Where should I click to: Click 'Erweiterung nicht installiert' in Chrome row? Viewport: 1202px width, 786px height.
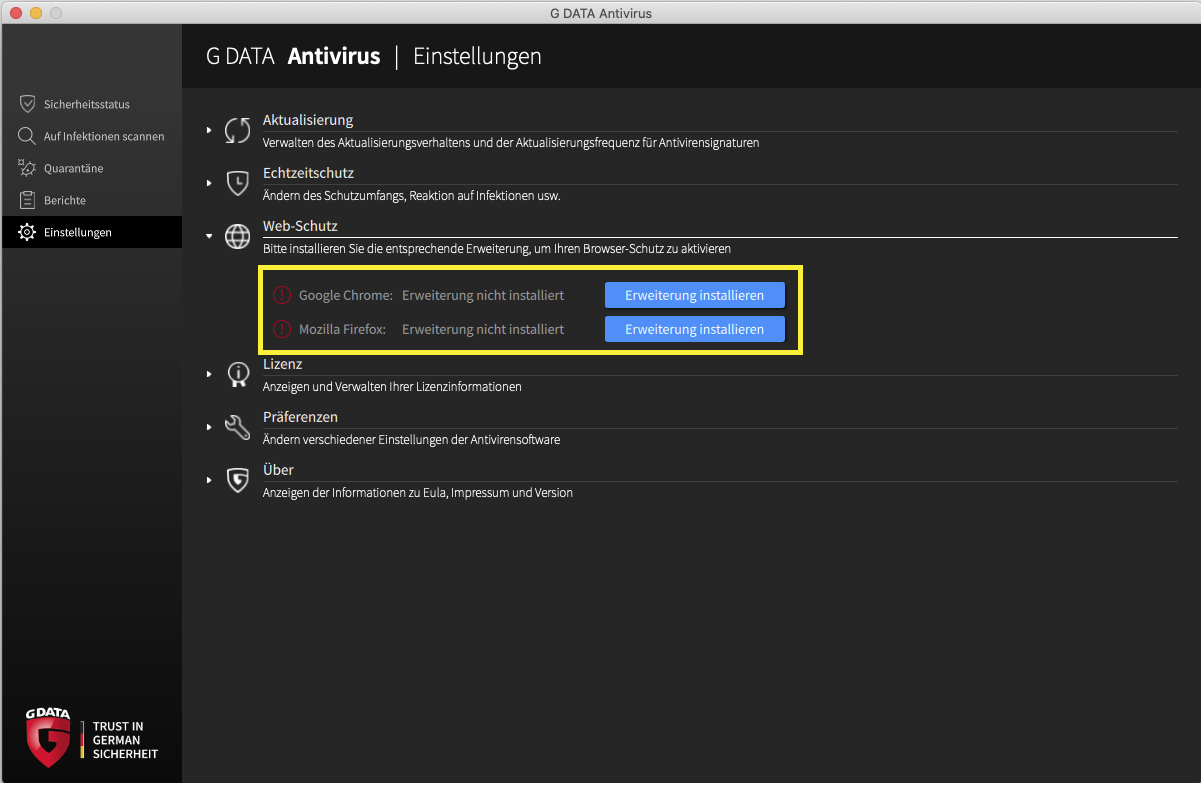coord(483,296)
